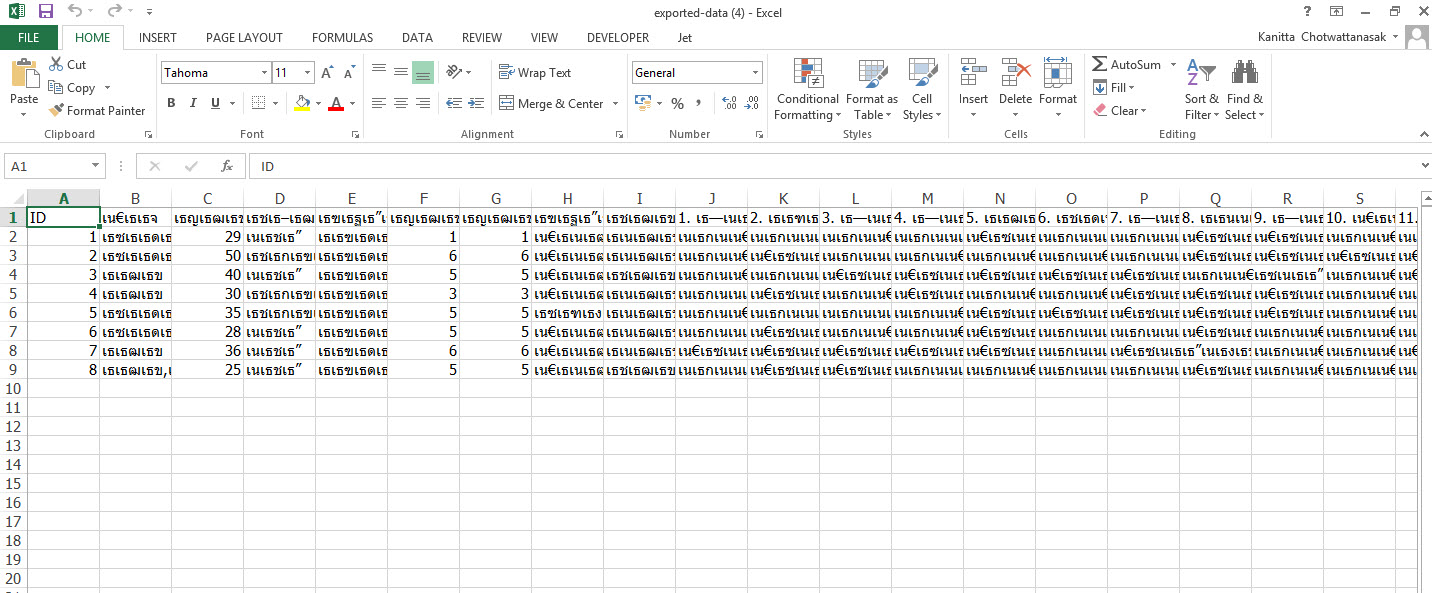The image size is (1432, 593).
Task: Open Format as Table gallery
Action: (872, 89)
